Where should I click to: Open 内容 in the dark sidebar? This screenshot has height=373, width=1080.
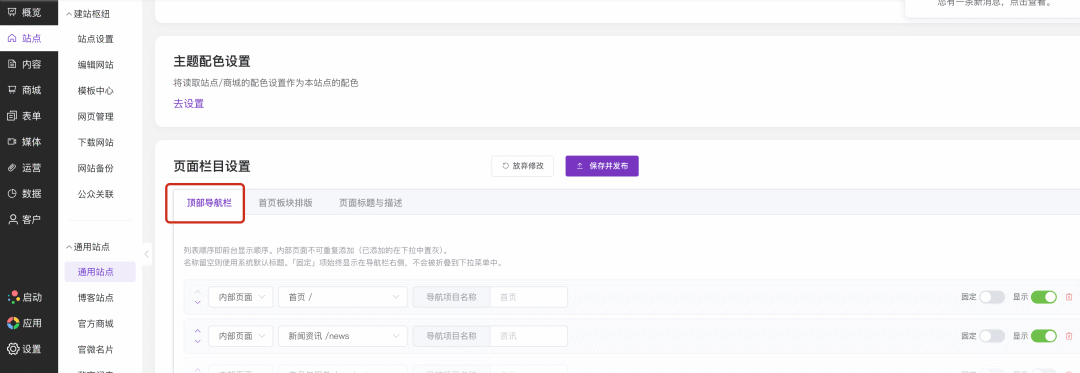tap(25, 64)
